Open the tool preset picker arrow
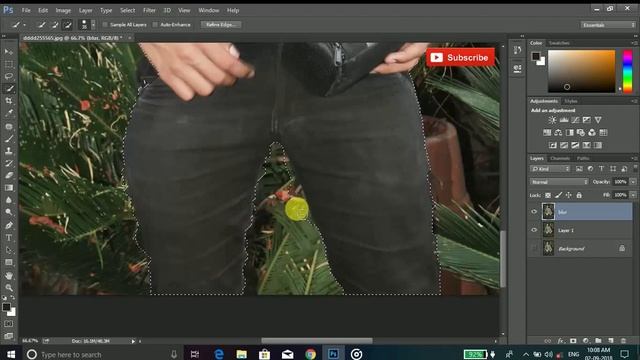Screen dimensions: 640x360 (24, 25)
